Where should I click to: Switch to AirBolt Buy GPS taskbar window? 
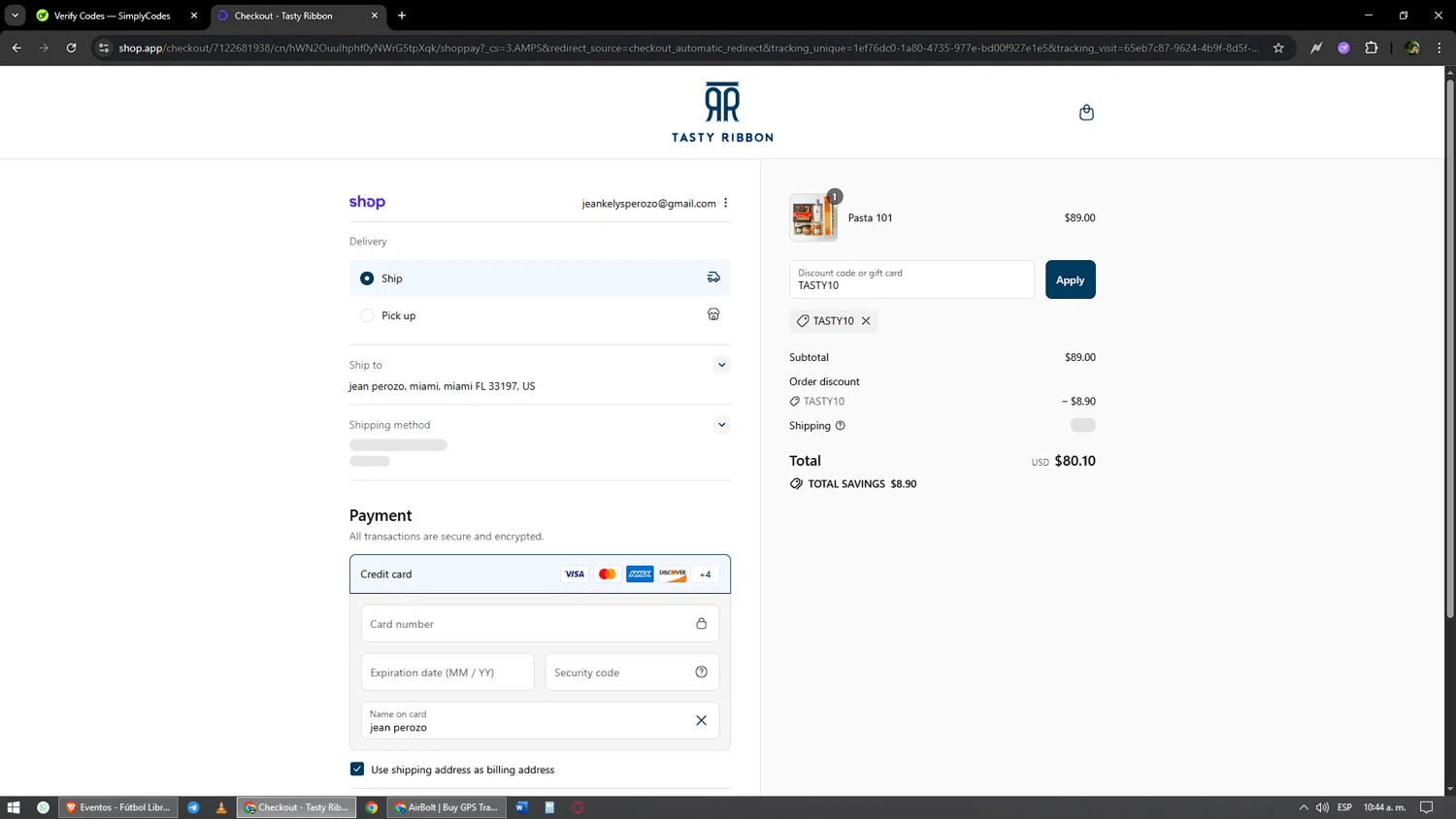point(447,807)
